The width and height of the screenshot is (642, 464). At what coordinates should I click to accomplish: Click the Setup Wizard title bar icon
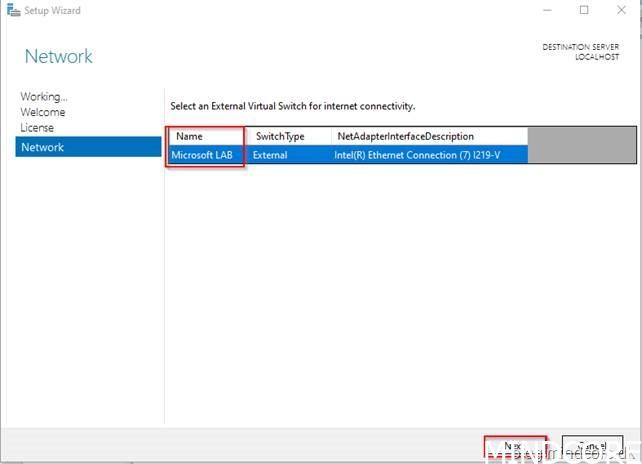13,11
